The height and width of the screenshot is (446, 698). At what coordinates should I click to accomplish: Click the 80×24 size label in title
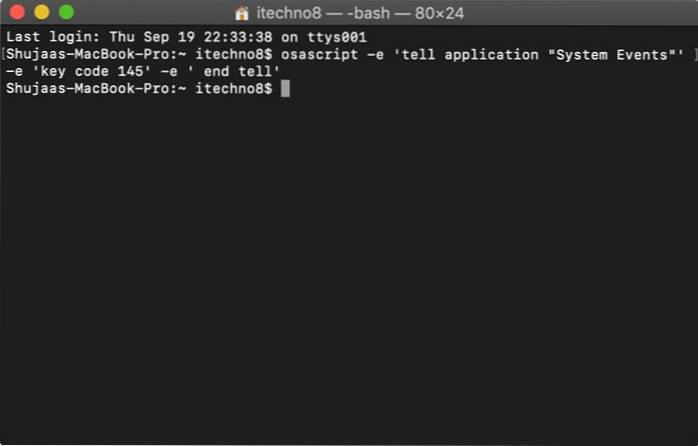point(439,13)
